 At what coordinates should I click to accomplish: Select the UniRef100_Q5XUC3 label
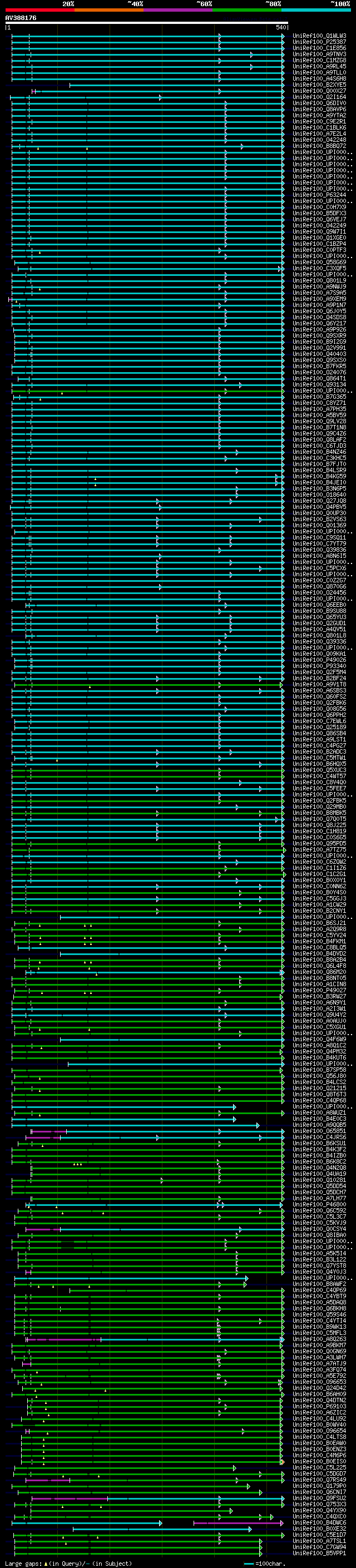coord(319,770)
